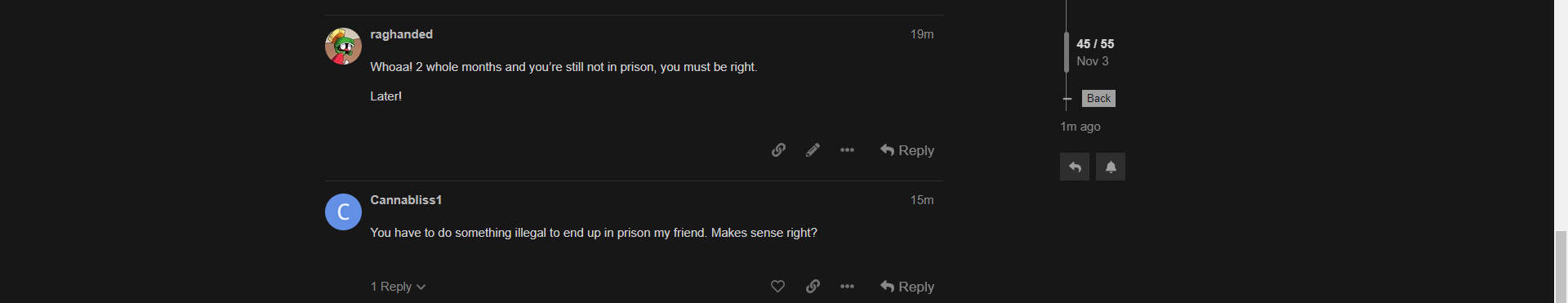Click the 19m post timestamp
The image size is (1568, 303).
pyautogui.click(x=922, y=34)
